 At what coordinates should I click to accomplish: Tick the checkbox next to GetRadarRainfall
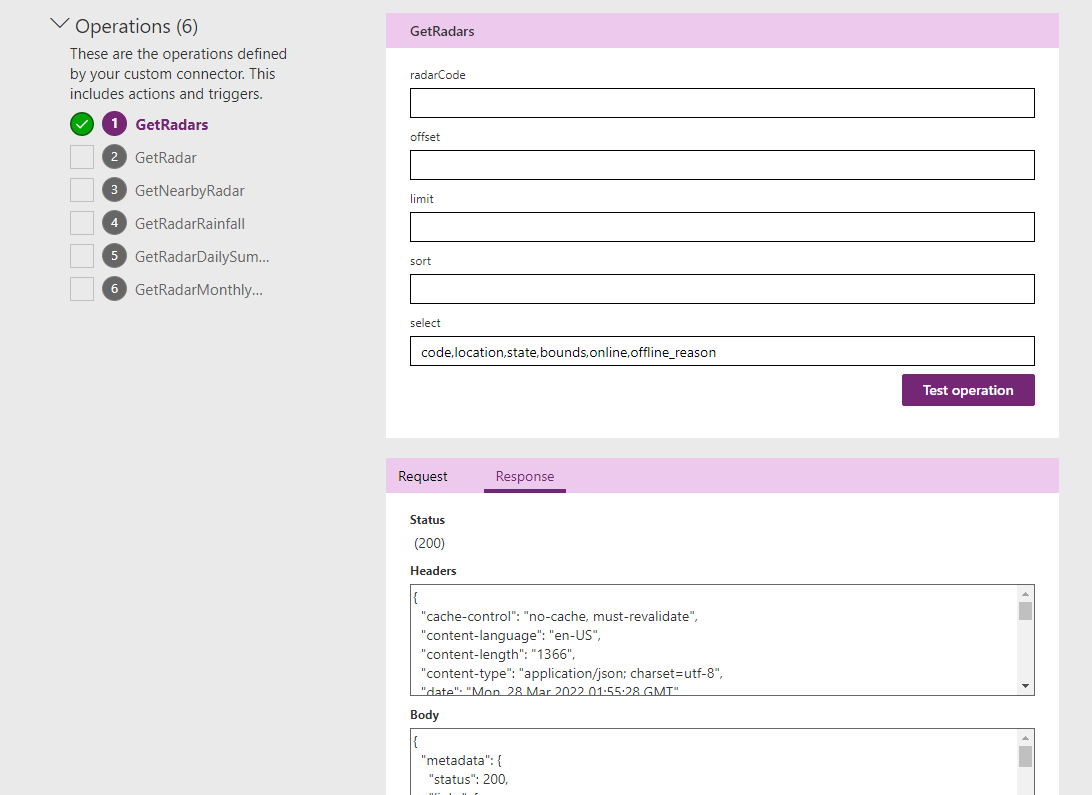(82, 223)
